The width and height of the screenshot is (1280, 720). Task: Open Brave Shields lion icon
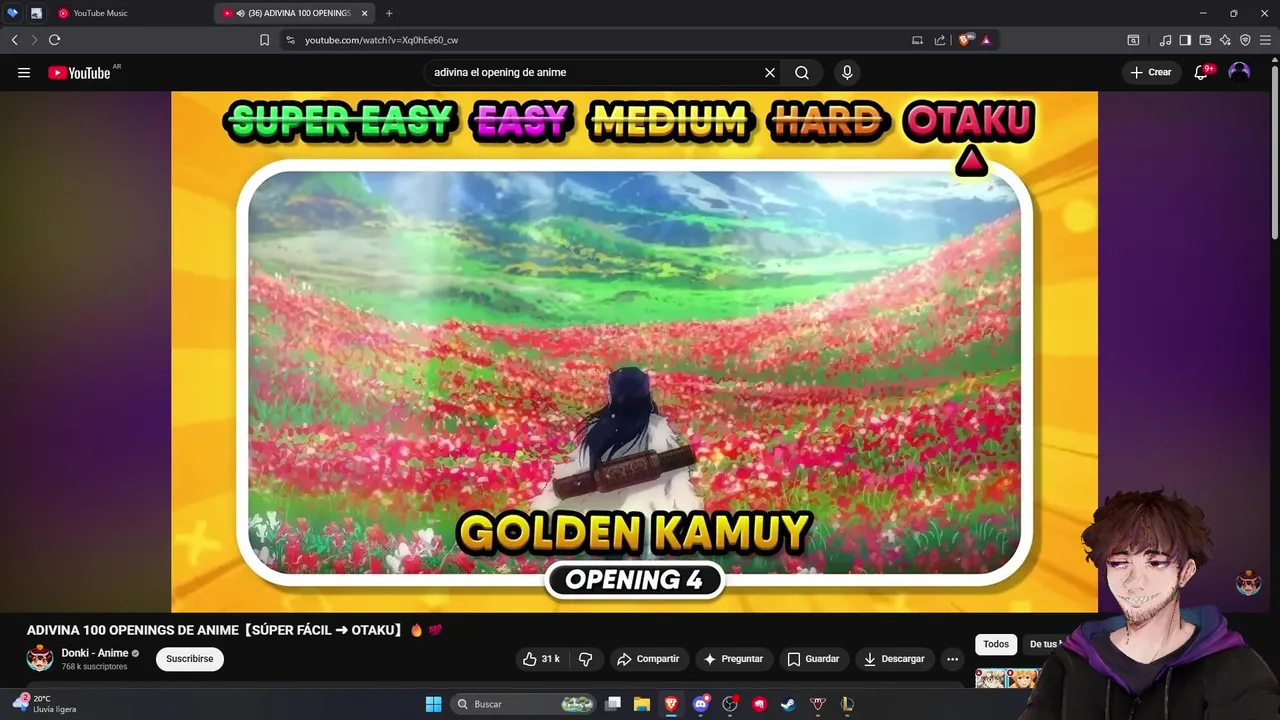click(x=965, y=40)
